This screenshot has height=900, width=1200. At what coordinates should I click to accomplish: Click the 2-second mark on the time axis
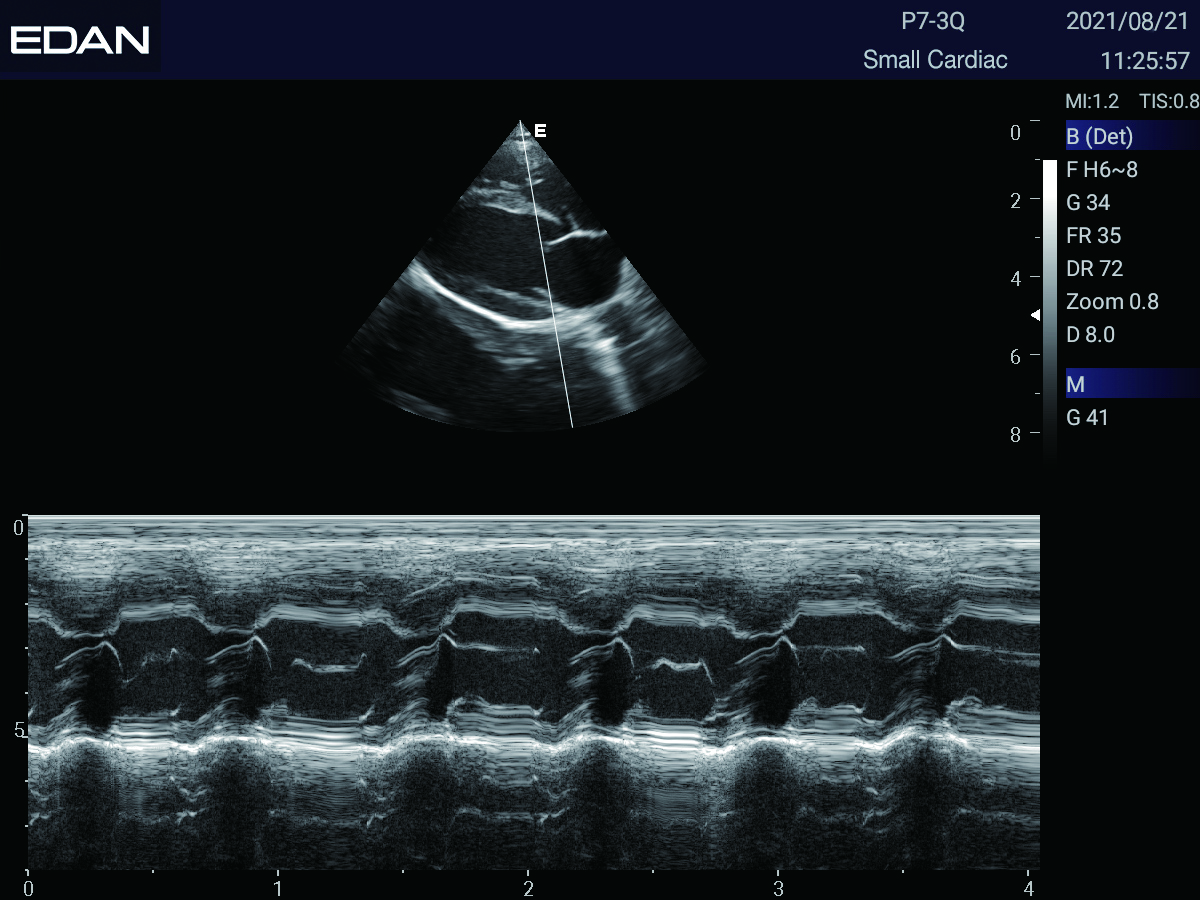click(528, 887)
